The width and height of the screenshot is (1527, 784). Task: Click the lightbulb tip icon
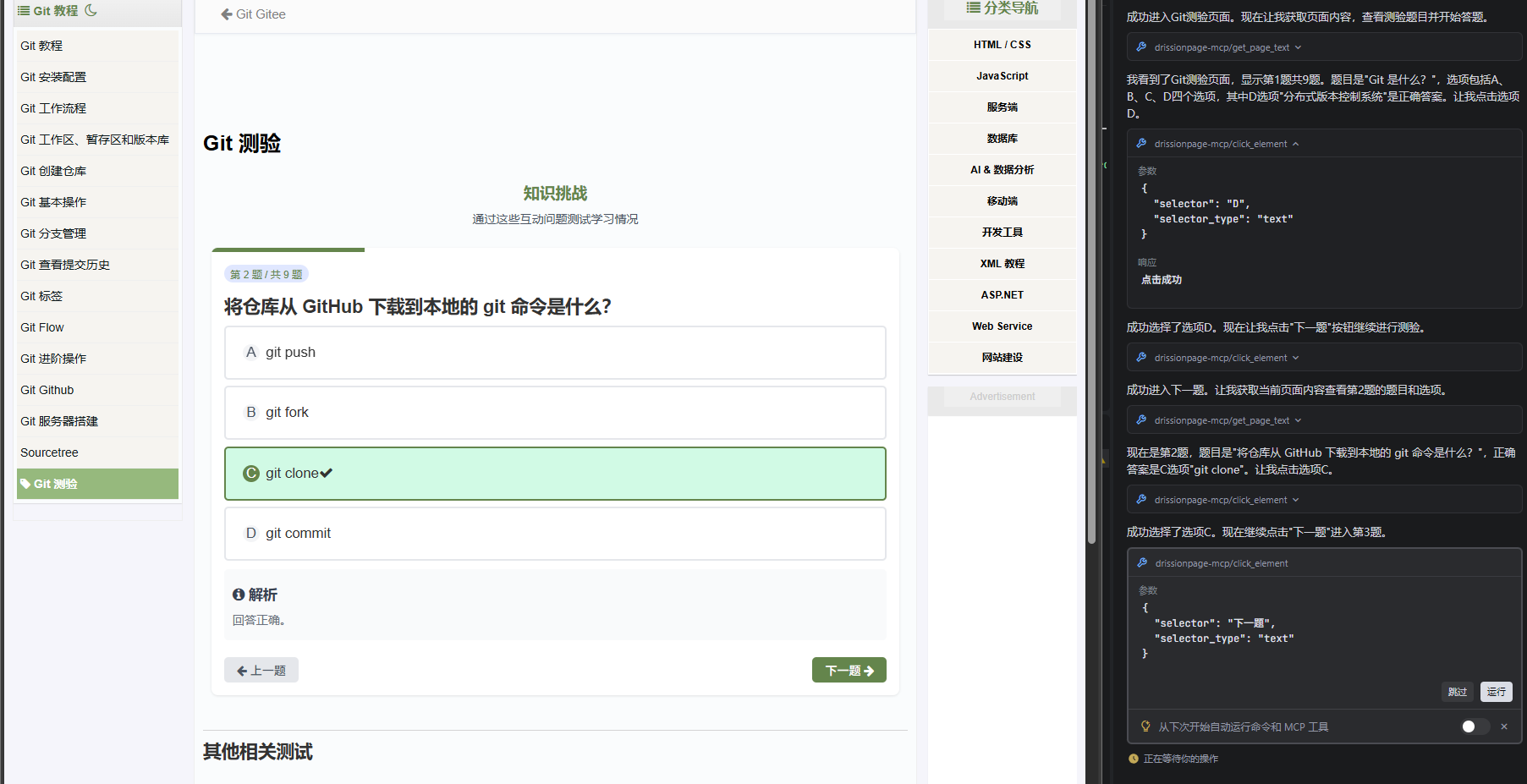tap(1145, 726)
